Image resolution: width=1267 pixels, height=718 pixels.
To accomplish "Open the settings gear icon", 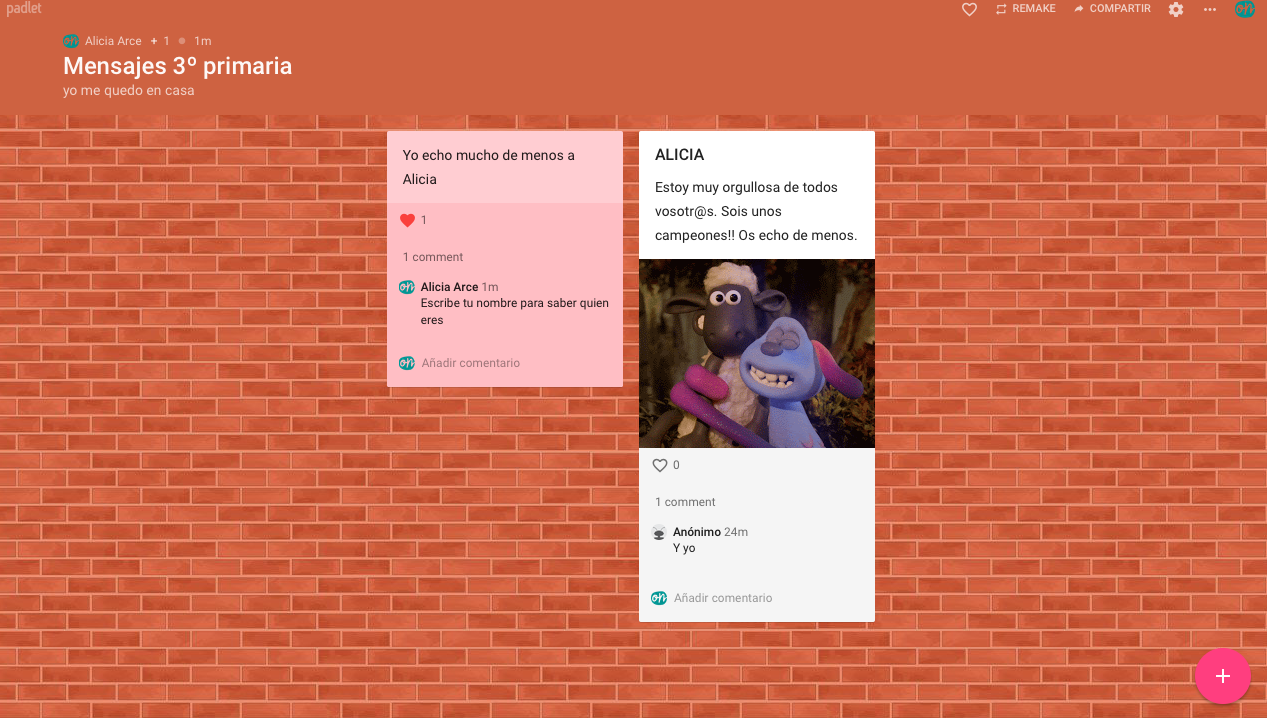I will tap(1176, 9).
